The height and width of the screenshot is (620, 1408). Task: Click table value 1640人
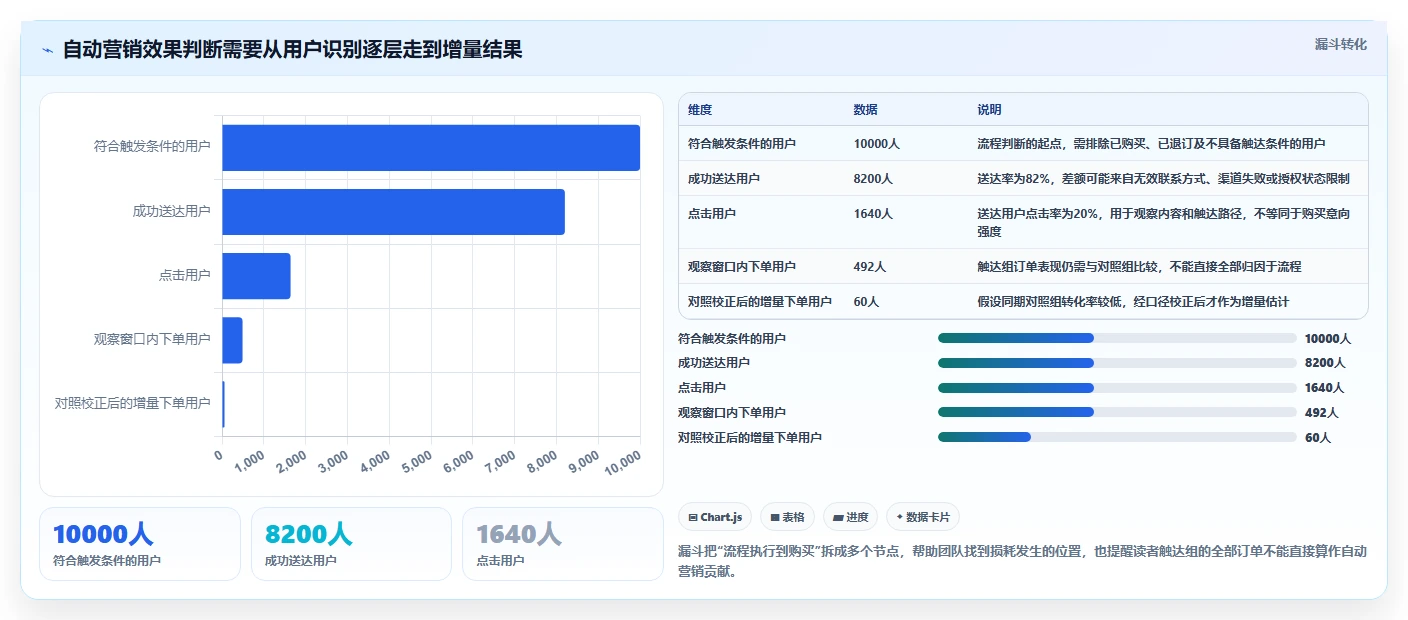[x=873, y=214]
